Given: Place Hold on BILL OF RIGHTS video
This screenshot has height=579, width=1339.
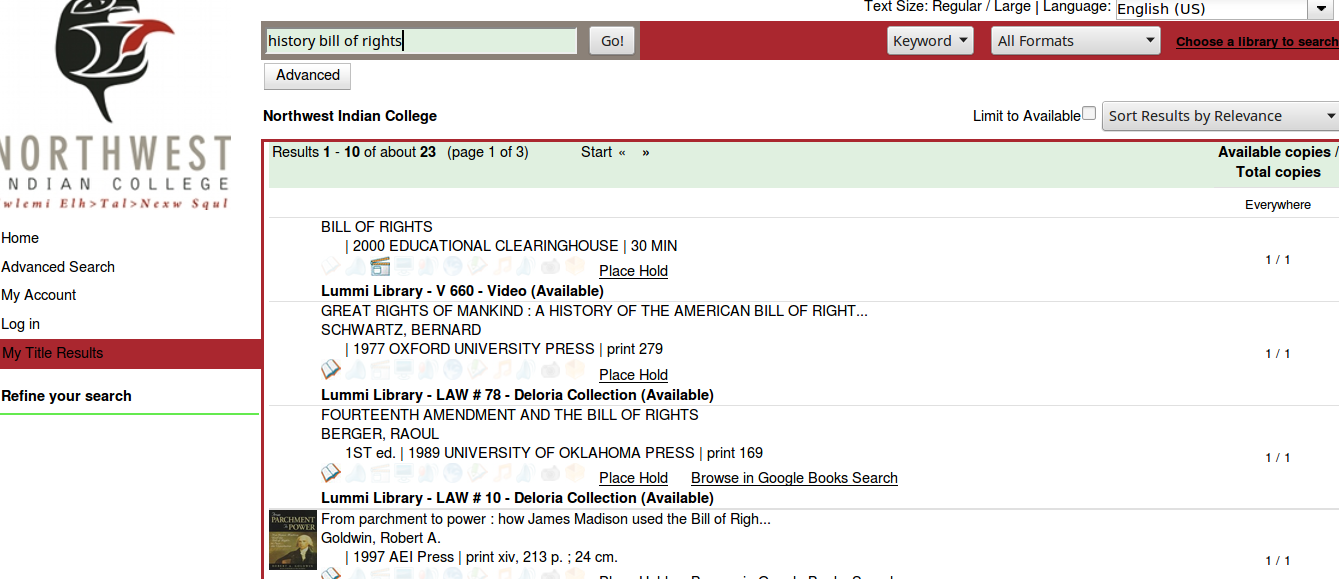Looking at the screenshot, I should pyautogui.click(x=633, y=271).
